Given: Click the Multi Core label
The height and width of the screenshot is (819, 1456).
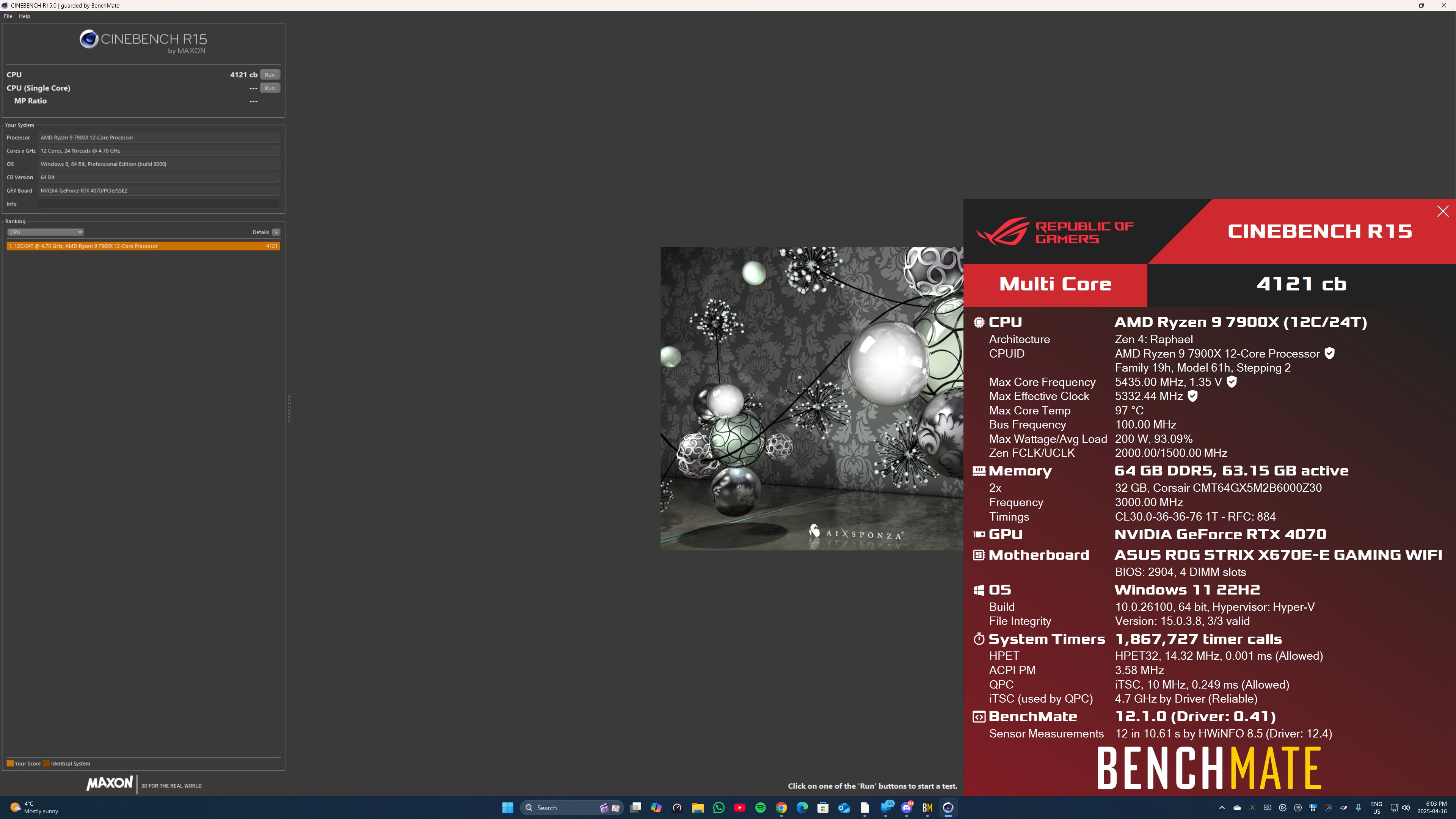Looking at the screenshot, I should click(x=1055, y=284).
